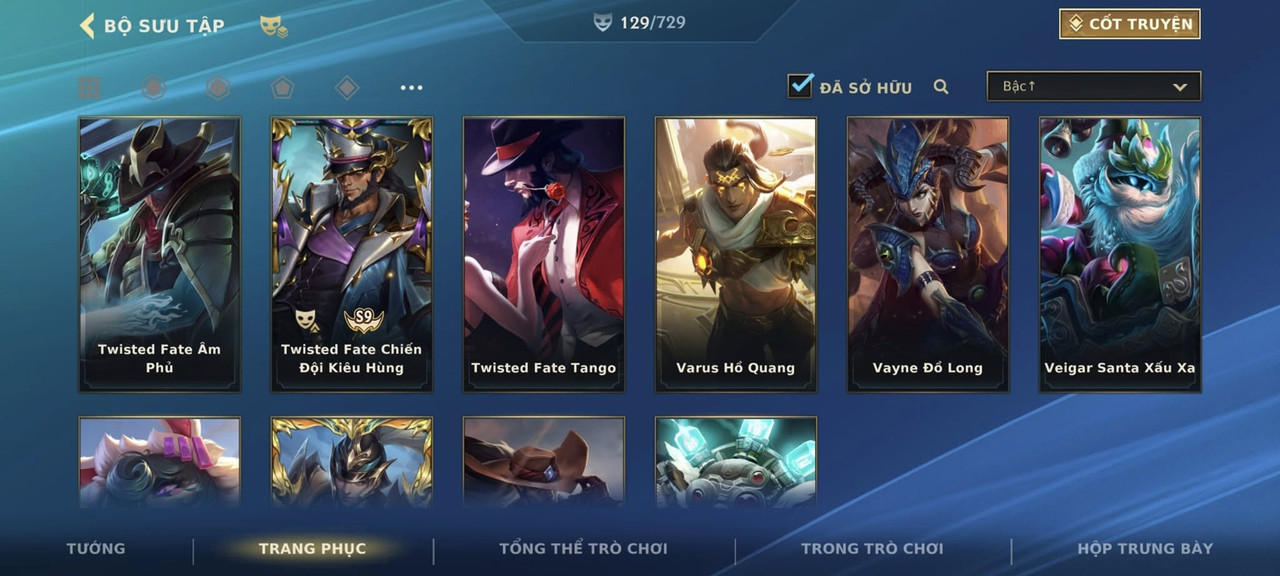Open the Hộp Trưng Bày tab
The height and width of the screenshot is (576, 1280).
(x=1145, y=548)
